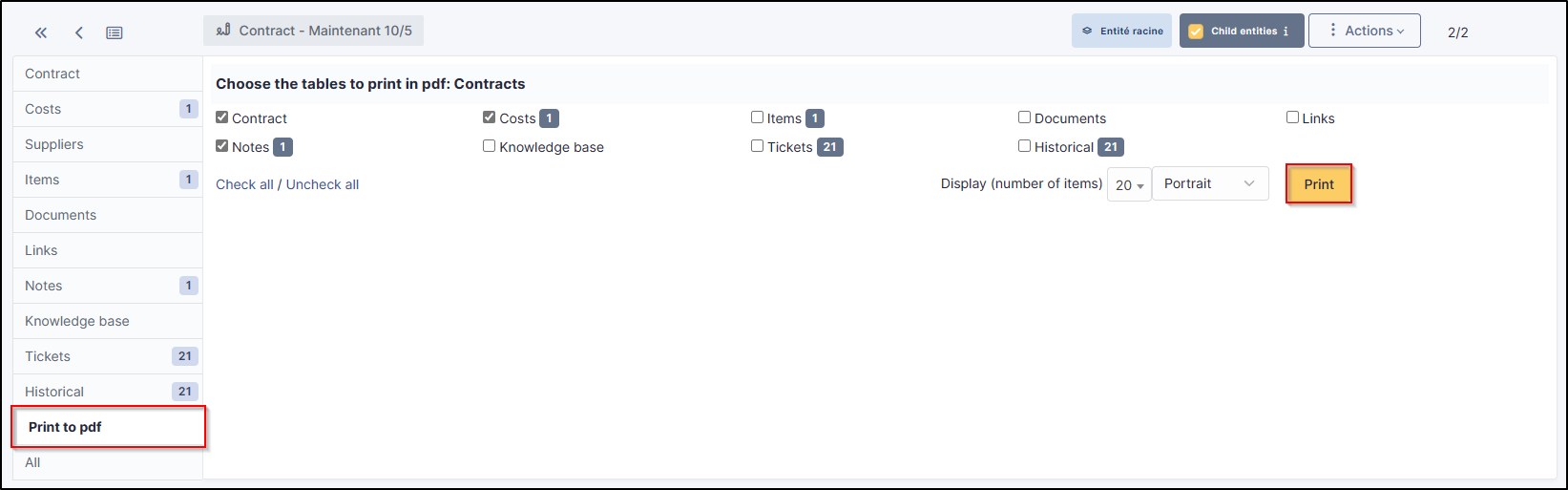1568x490 pixels.
Task: Uncheck the Costs table checkbox
Action: (x=490, y=117)
